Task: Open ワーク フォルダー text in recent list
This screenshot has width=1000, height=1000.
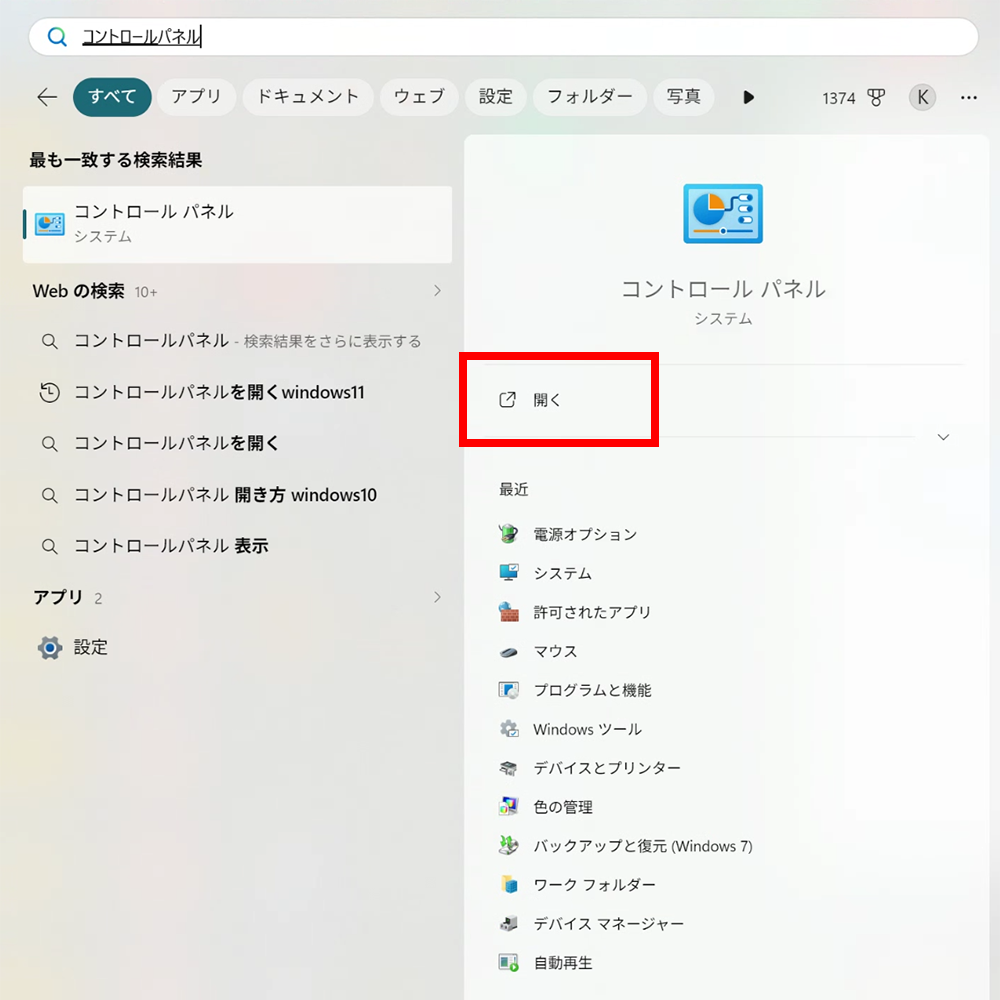Action: coord(594,885)
